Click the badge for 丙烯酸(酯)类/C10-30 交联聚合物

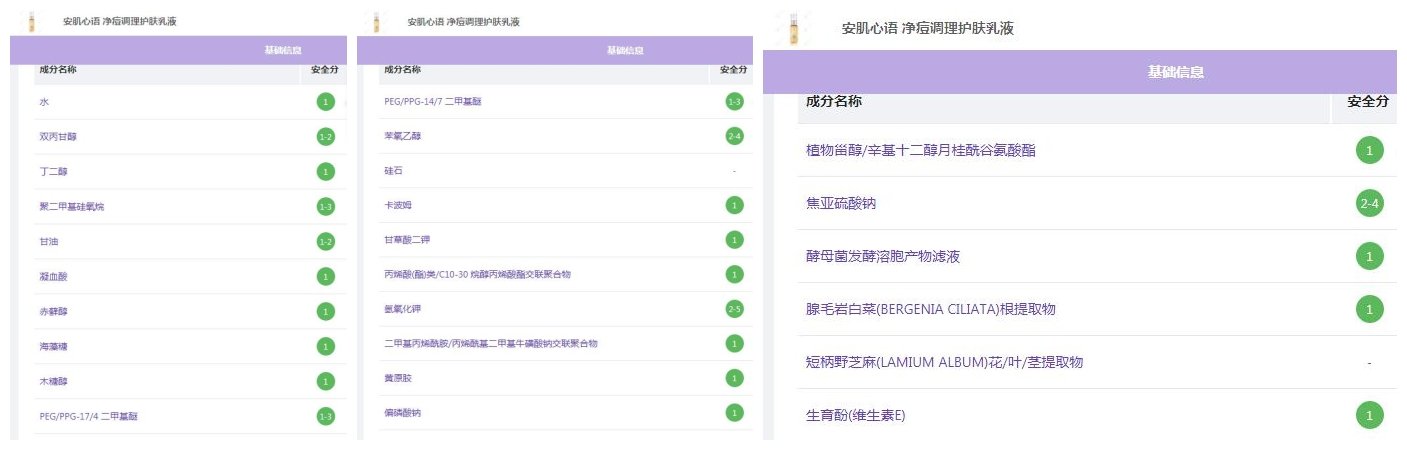735,274
